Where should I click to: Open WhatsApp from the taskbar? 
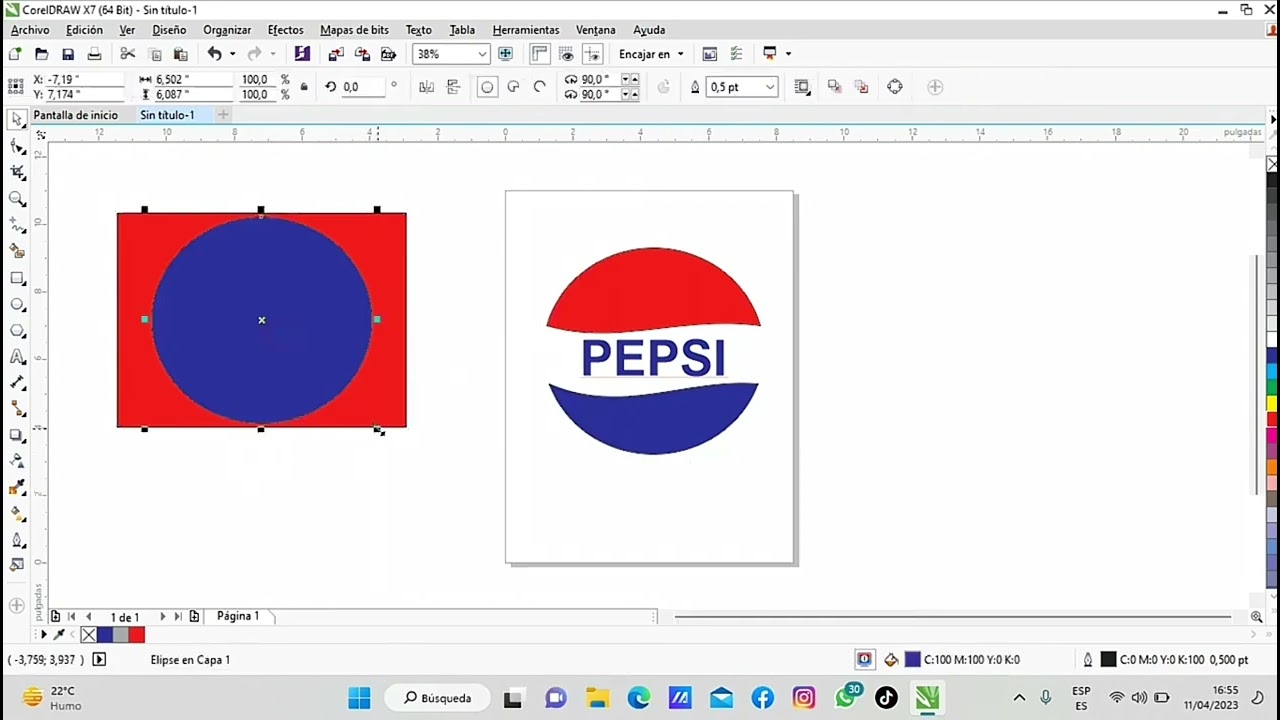[846, 698]
